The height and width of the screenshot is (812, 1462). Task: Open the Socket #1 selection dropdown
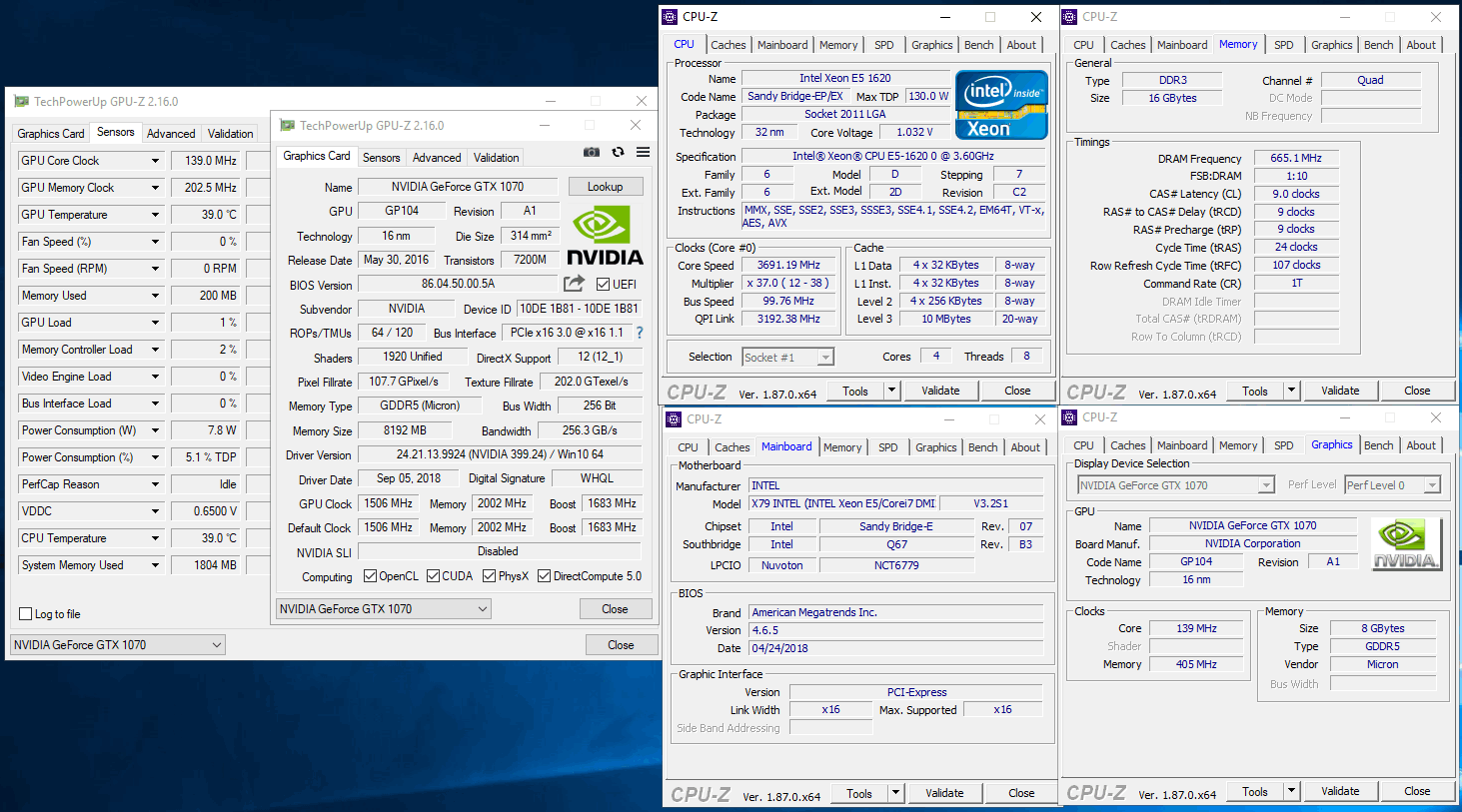(787, 358)
